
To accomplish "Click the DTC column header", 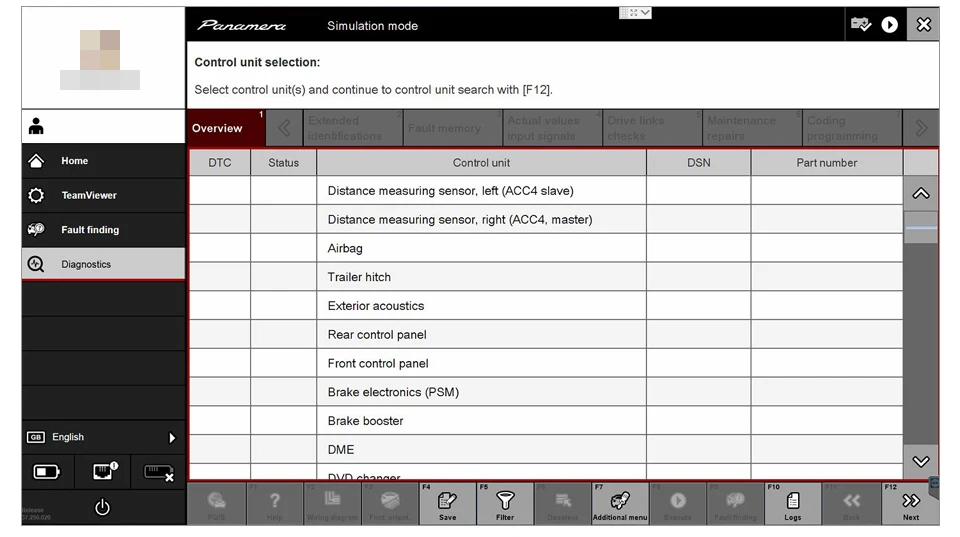I will coord(220,163).
